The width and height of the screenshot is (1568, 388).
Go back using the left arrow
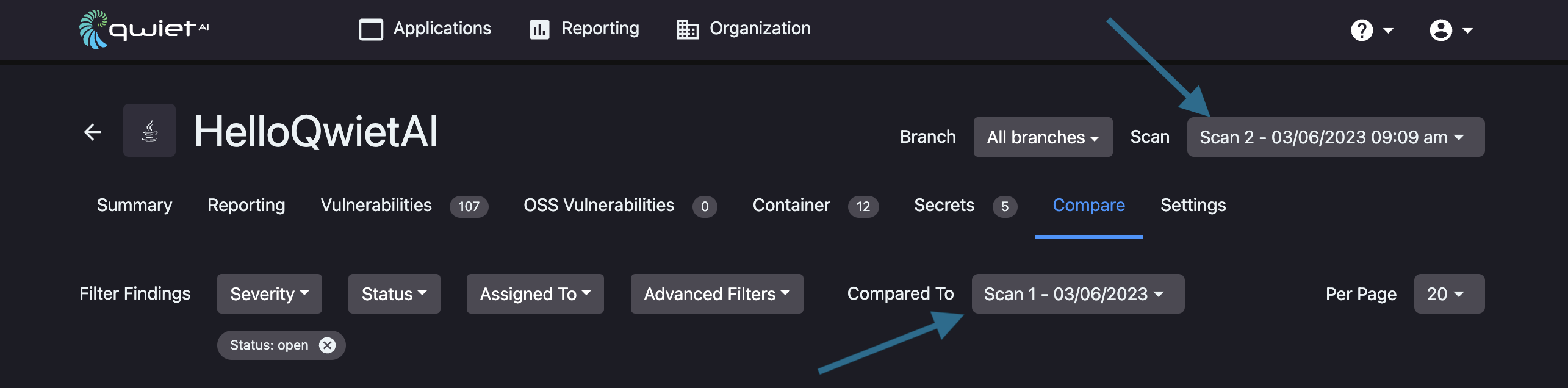[93, 132]
